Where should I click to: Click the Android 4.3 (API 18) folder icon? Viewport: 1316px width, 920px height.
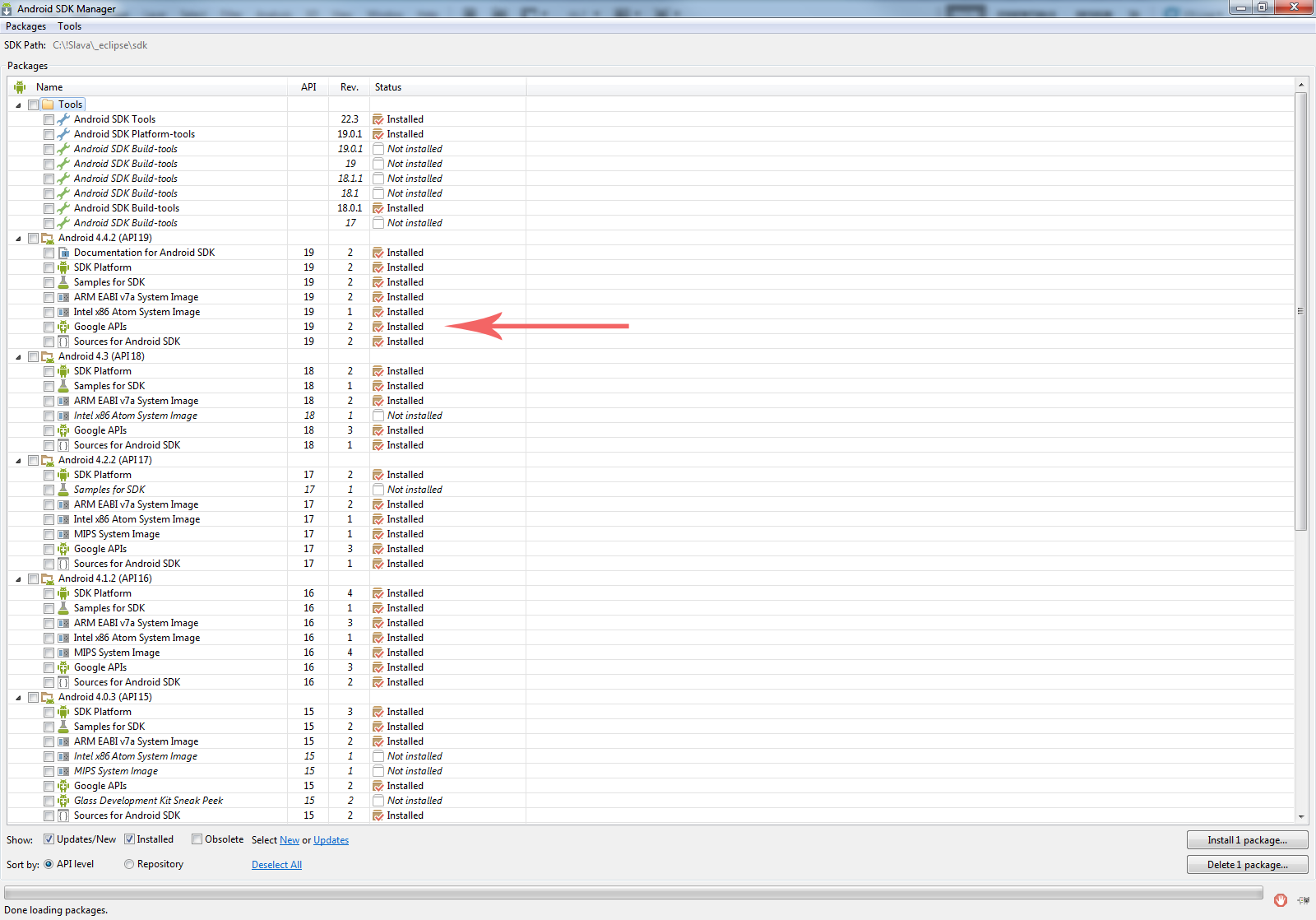click(x=48, y=356)
